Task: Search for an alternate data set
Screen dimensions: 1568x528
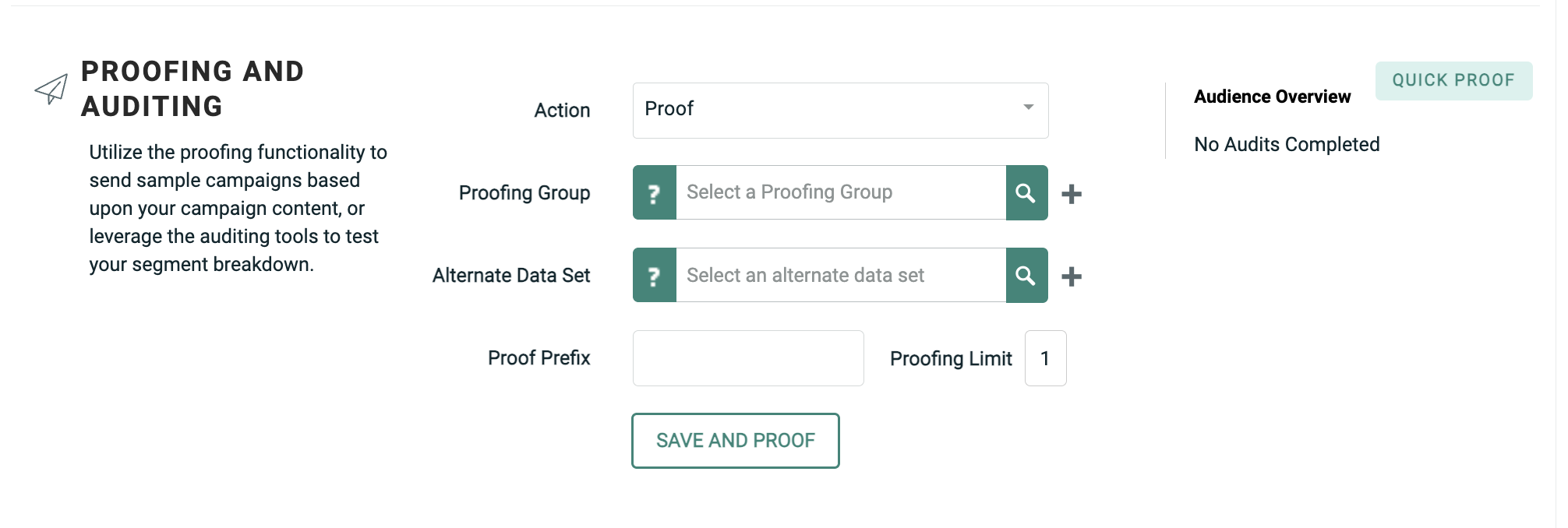Action: pos(1026,276)
